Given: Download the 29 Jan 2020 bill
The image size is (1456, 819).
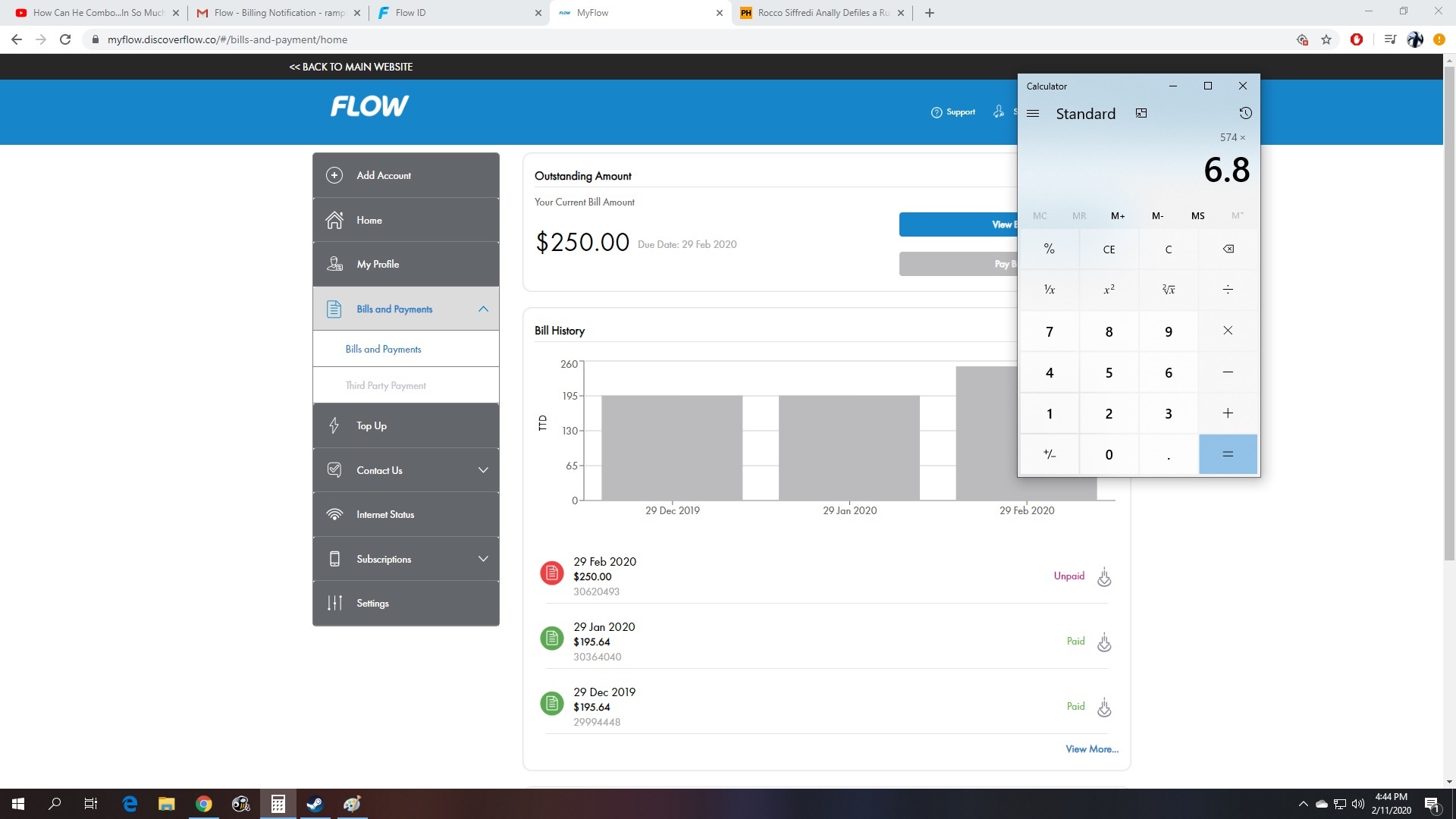Looking at the screenshot, I should (x=1104, y=642).
